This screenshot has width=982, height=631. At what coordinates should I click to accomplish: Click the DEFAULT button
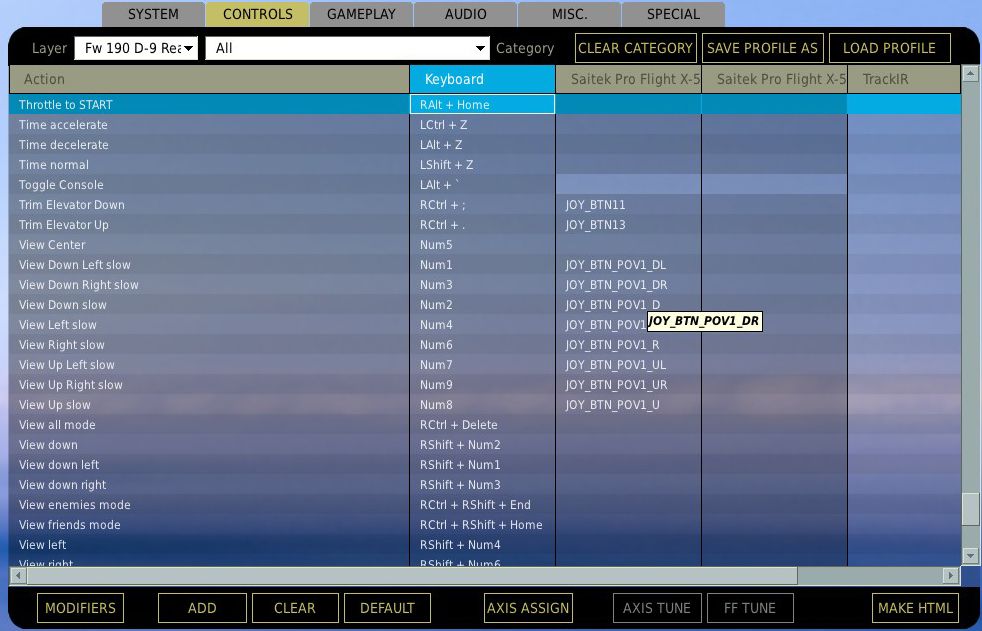pyautogui.click(x=387, y=607)
